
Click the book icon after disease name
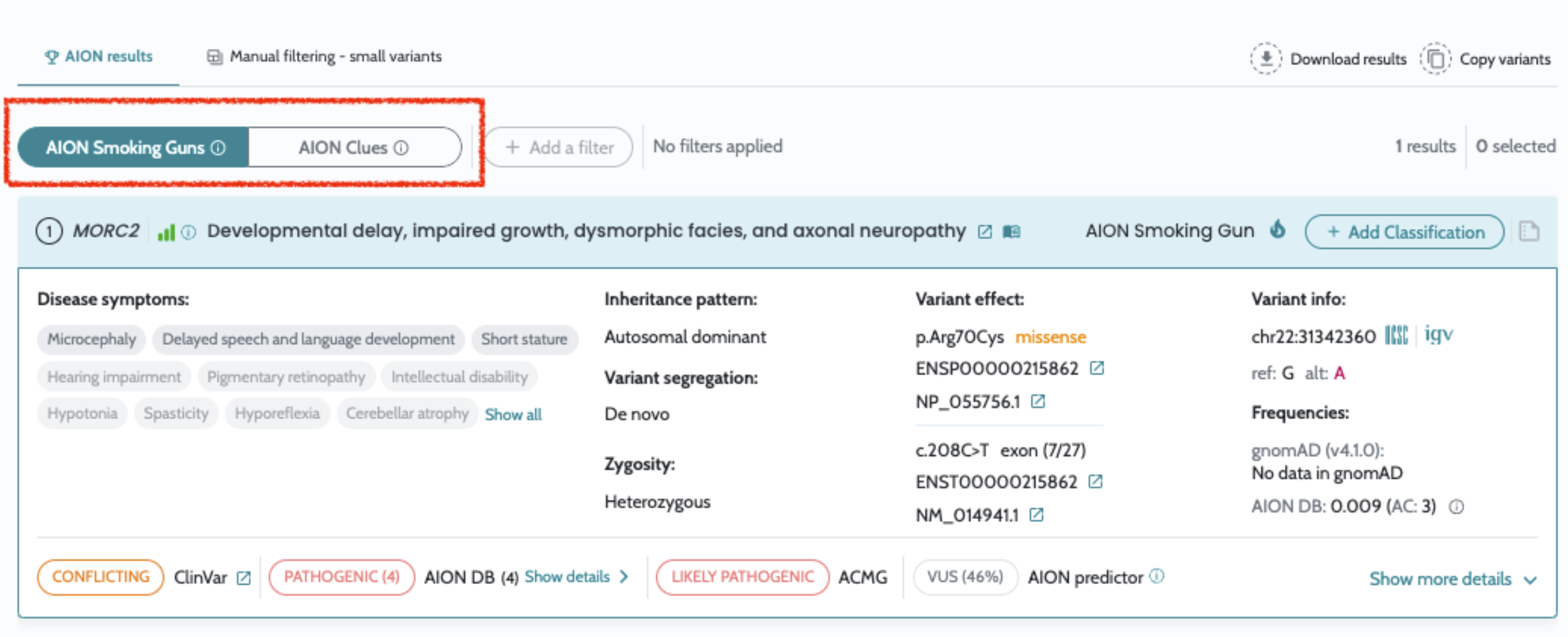tap(1011, 232)
